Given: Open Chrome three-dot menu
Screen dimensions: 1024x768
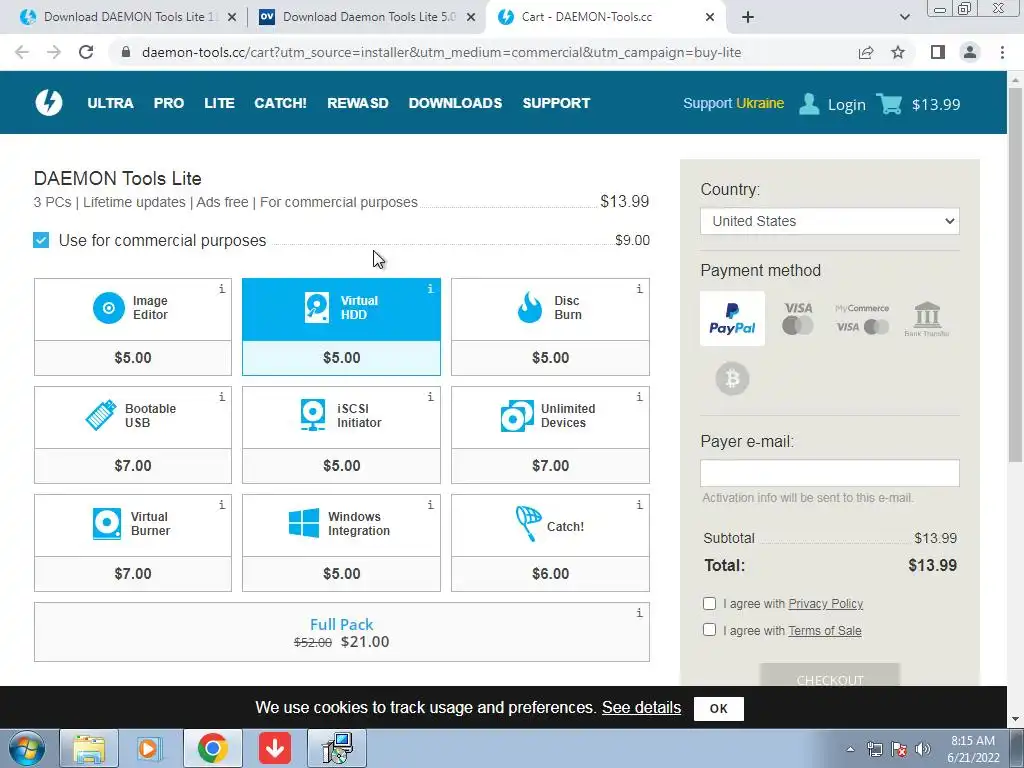Looking at the screenshot, I should click(1002, 52).
